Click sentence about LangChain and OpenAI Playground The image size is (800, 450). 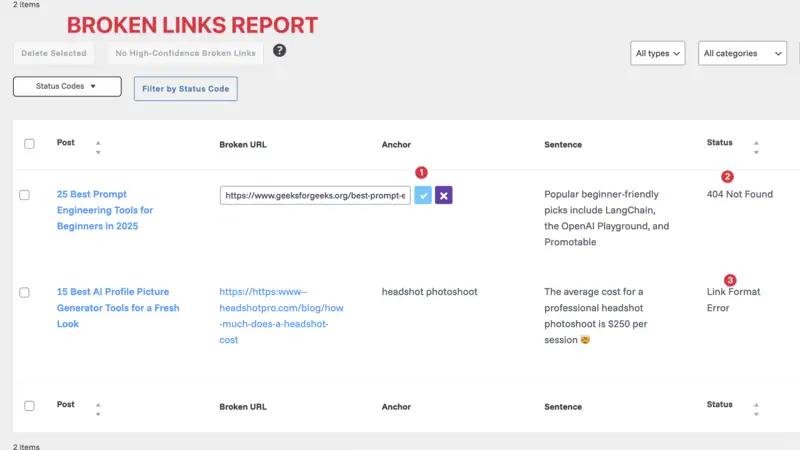pyautogui.click(x=606, y=218)
